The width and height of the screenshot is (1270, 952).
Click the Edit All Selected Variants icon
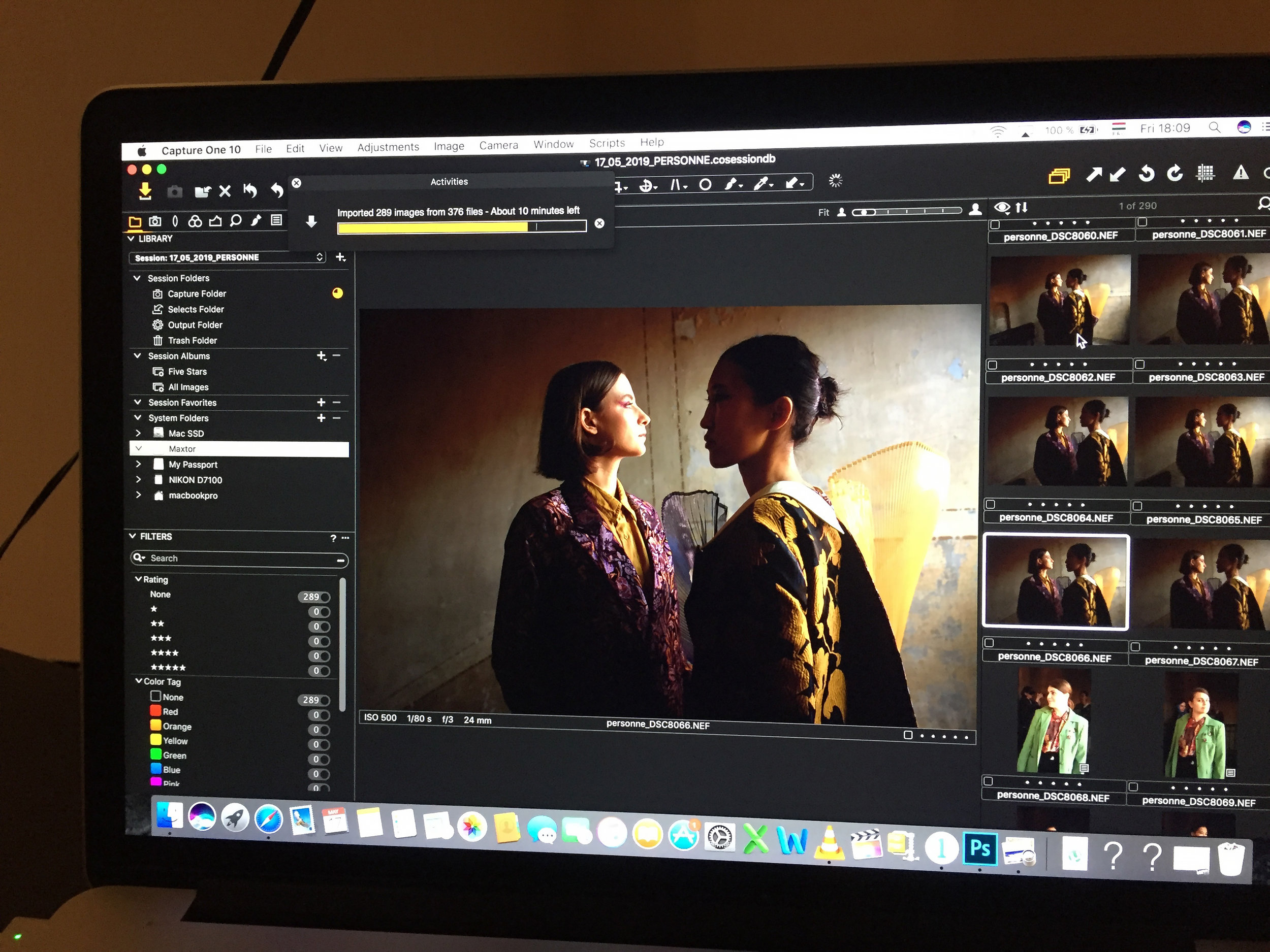coord(1059,176)
